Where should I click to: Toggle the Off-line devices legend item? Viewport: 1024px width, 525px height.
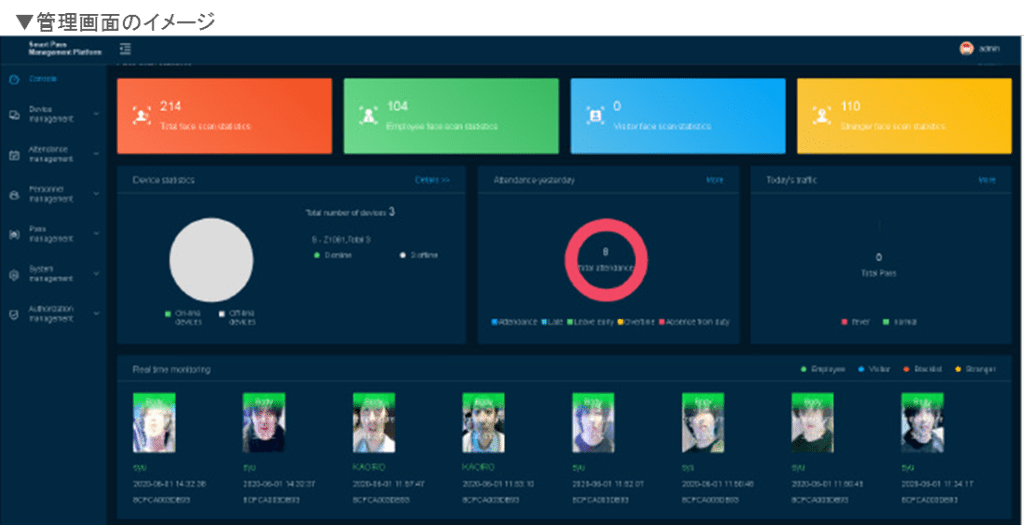(236, 317)
